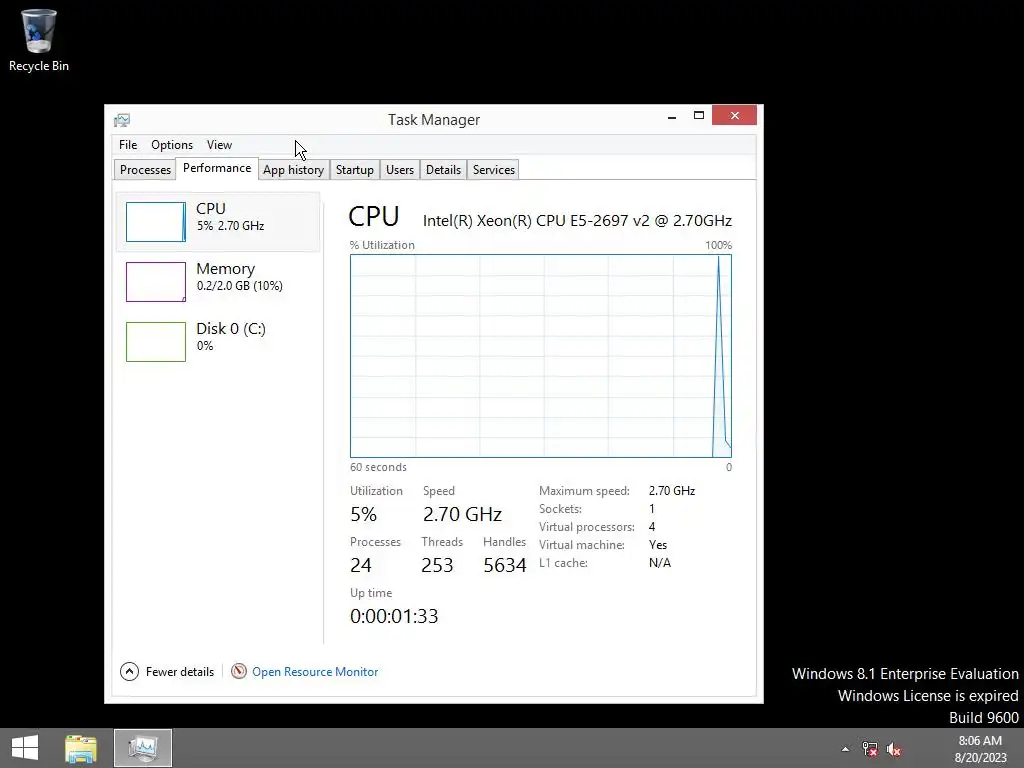
Task: Switch to the Processes tab
Action: point(145,170)
